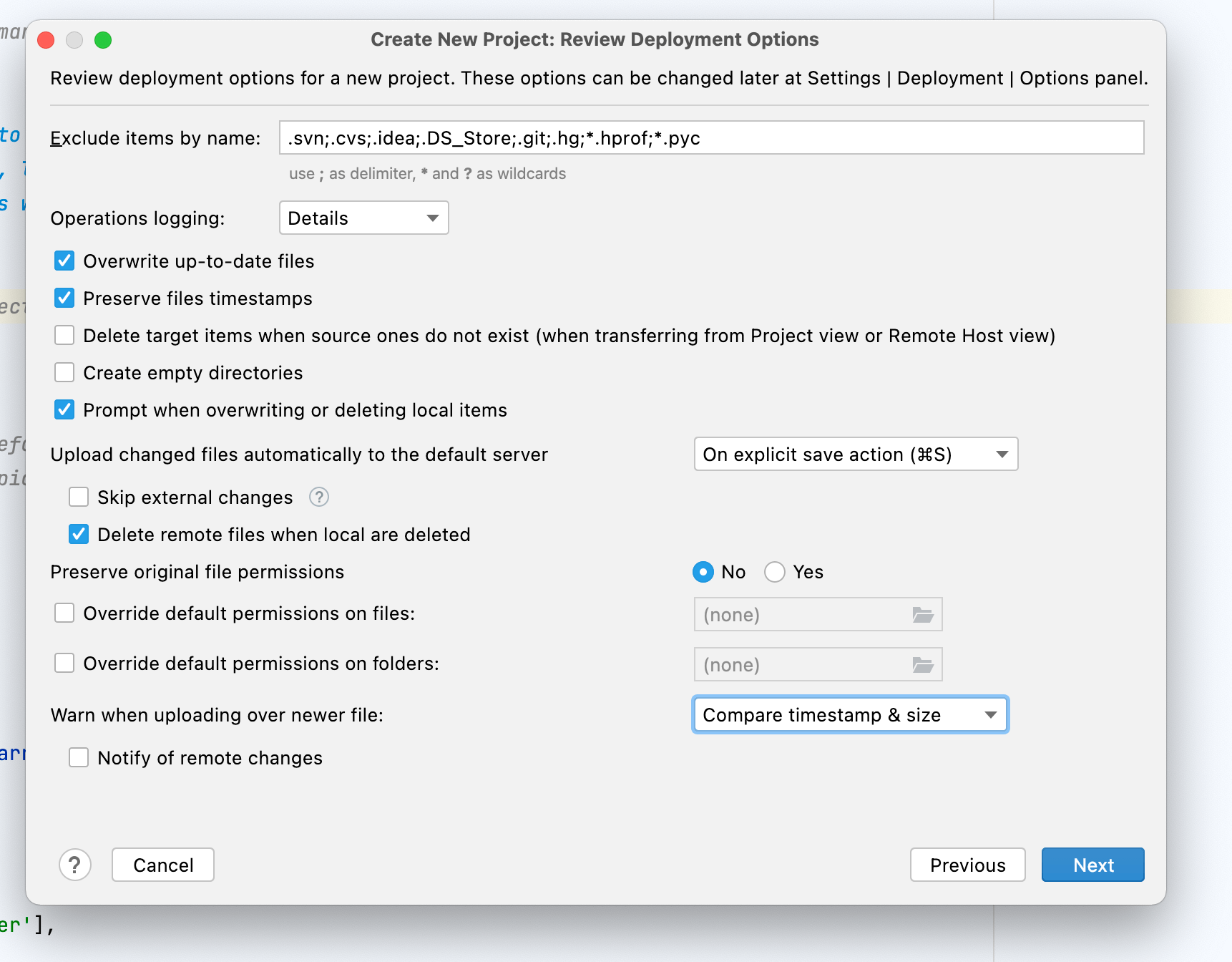Select Yes for preserve original file permissions
This screenshot has width=1232, height=962.
pyautogui.click(x=775, y=572)
